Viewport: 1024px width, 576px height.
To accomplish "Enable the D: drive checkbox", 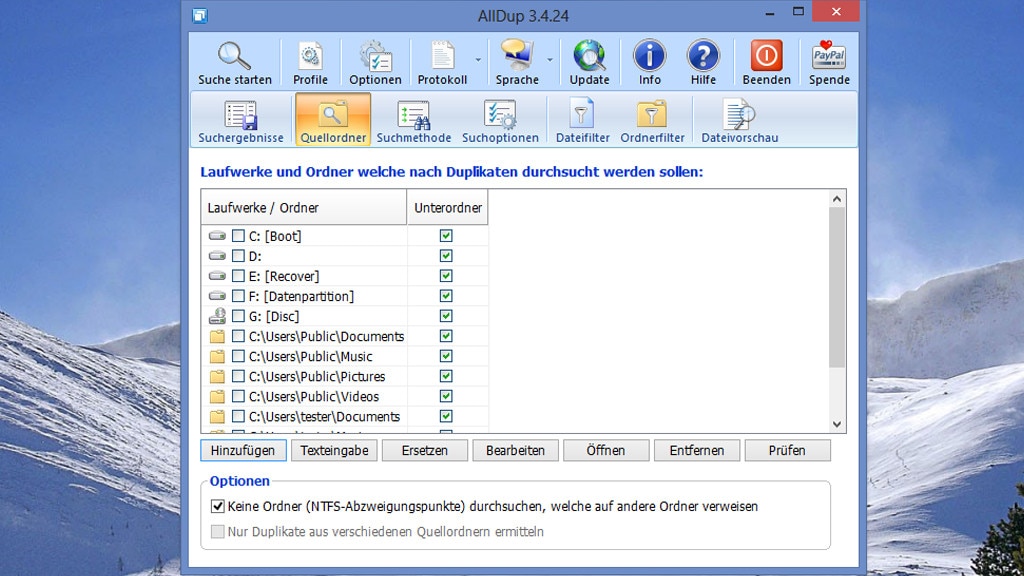I will [238, 256].
